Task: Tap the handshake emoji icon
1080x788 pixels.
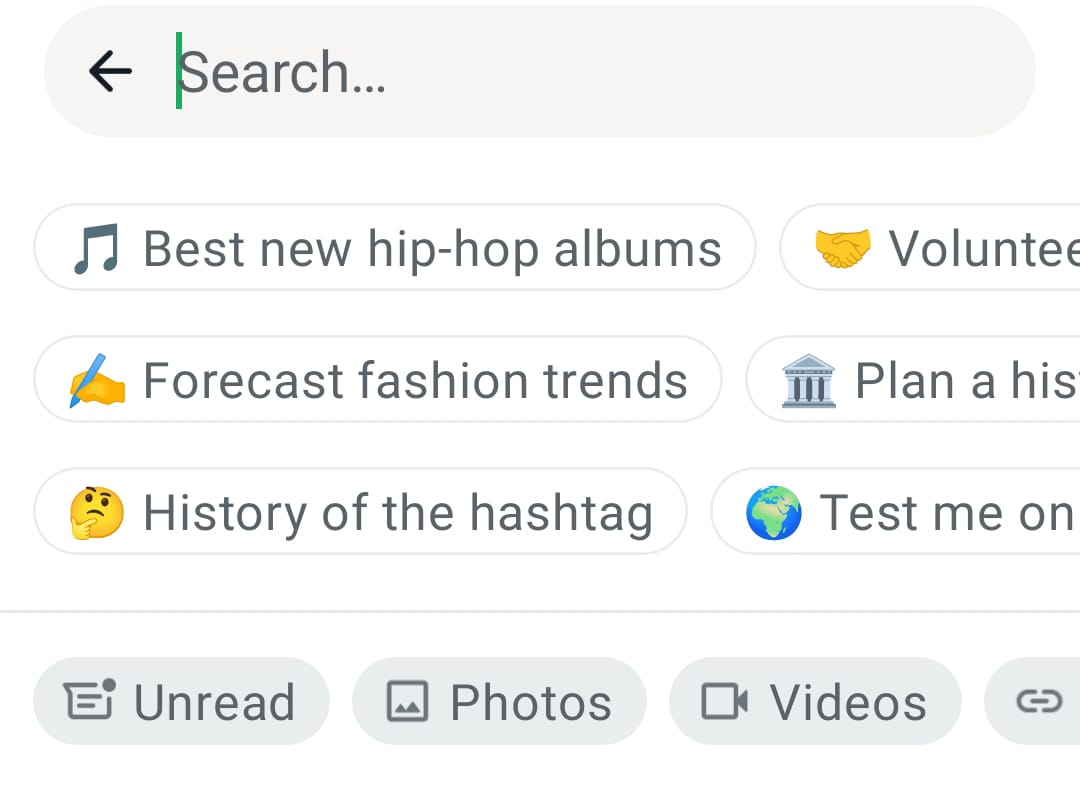Action: pos(842,248)
